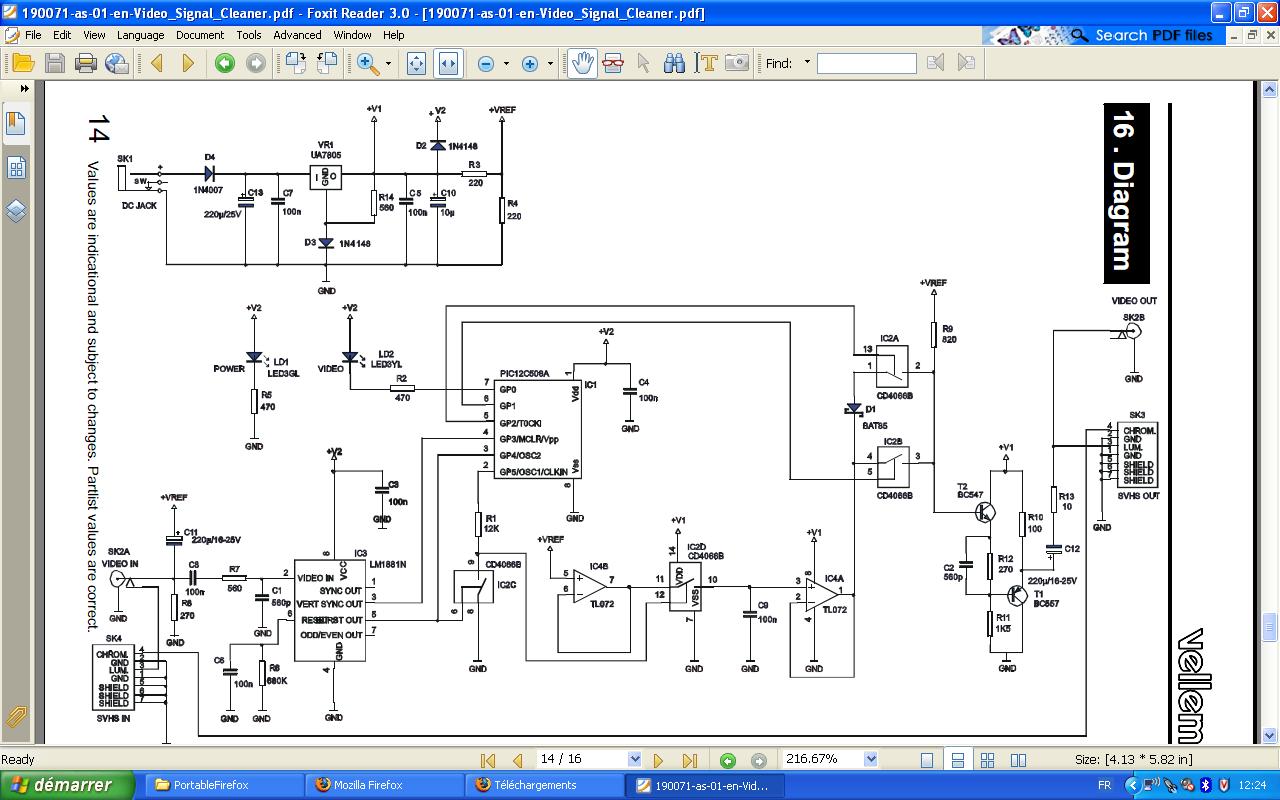
Task: Click green Previous View in status bar
Action: (x=728, y=760)
